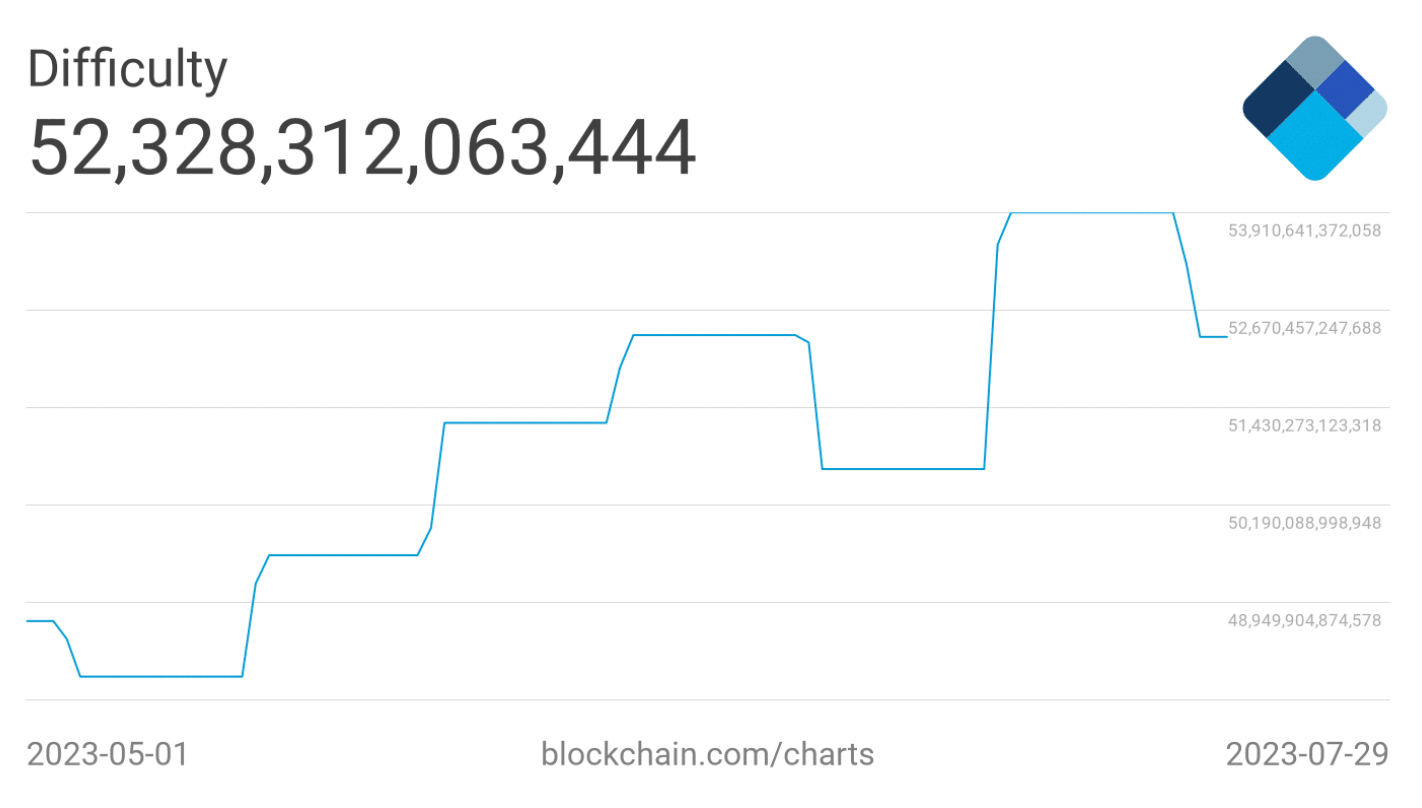1422x808 pixels.
Task: Click the "Difficulty" chart title
Action: point(127,69)
